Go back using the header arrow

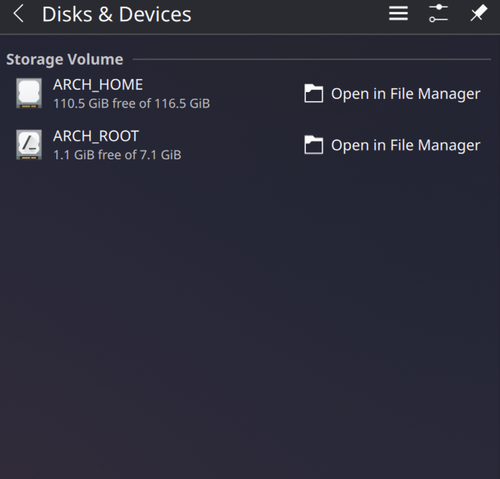click(x=19, y=14)
